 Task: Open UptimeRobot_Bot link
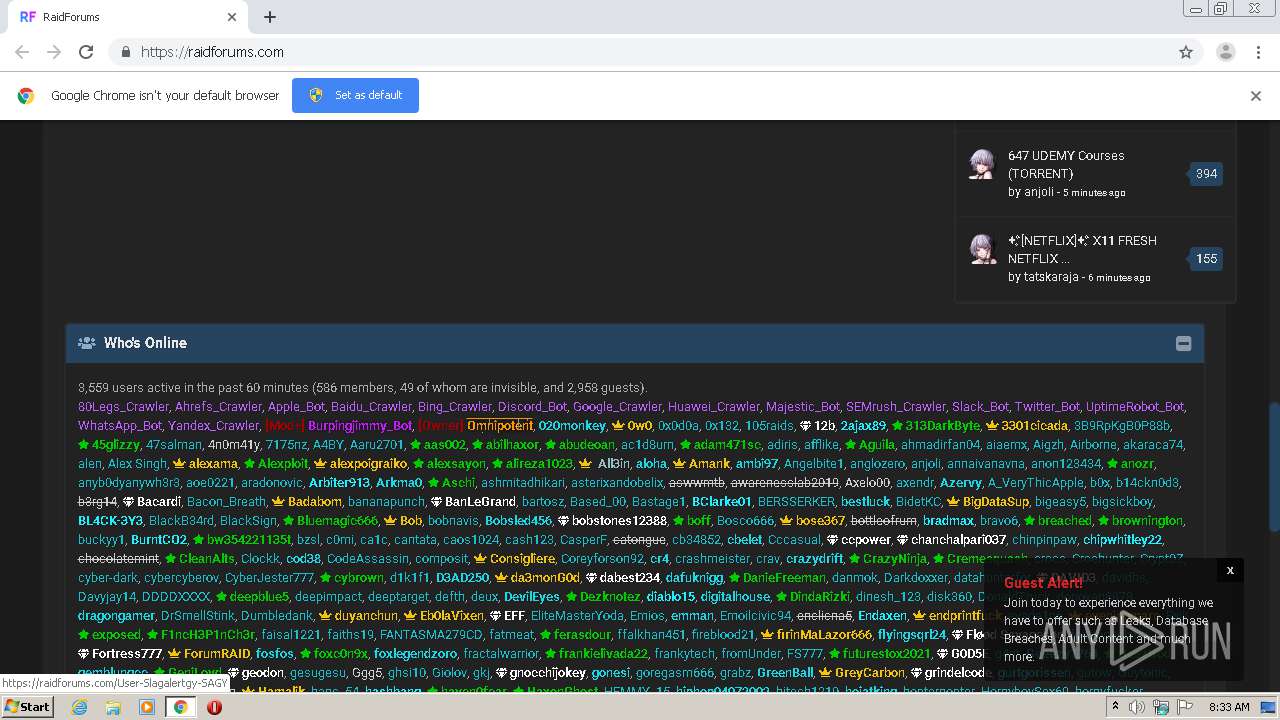[1134, 406]
